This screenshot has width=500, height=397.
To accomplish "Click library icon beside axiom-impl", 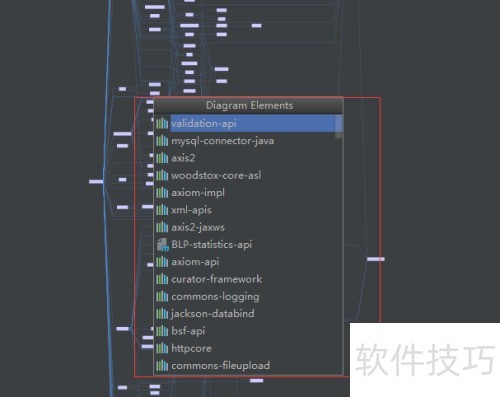I will coord(162,193).
